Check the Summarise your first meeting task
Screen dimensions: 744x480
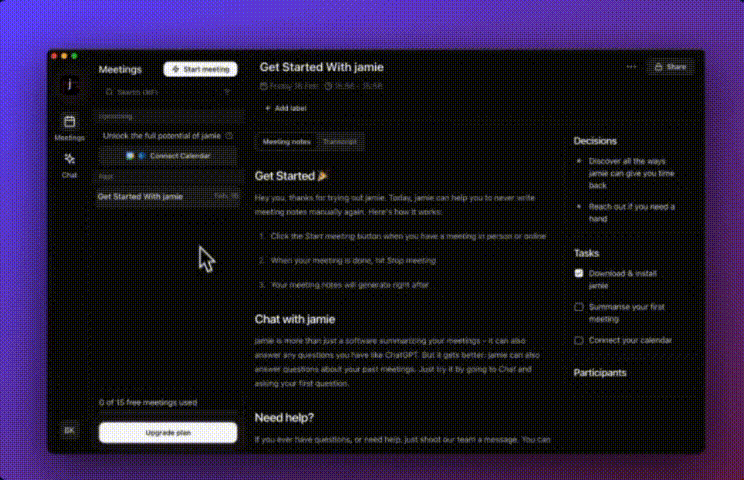click(x=578, y=307)
